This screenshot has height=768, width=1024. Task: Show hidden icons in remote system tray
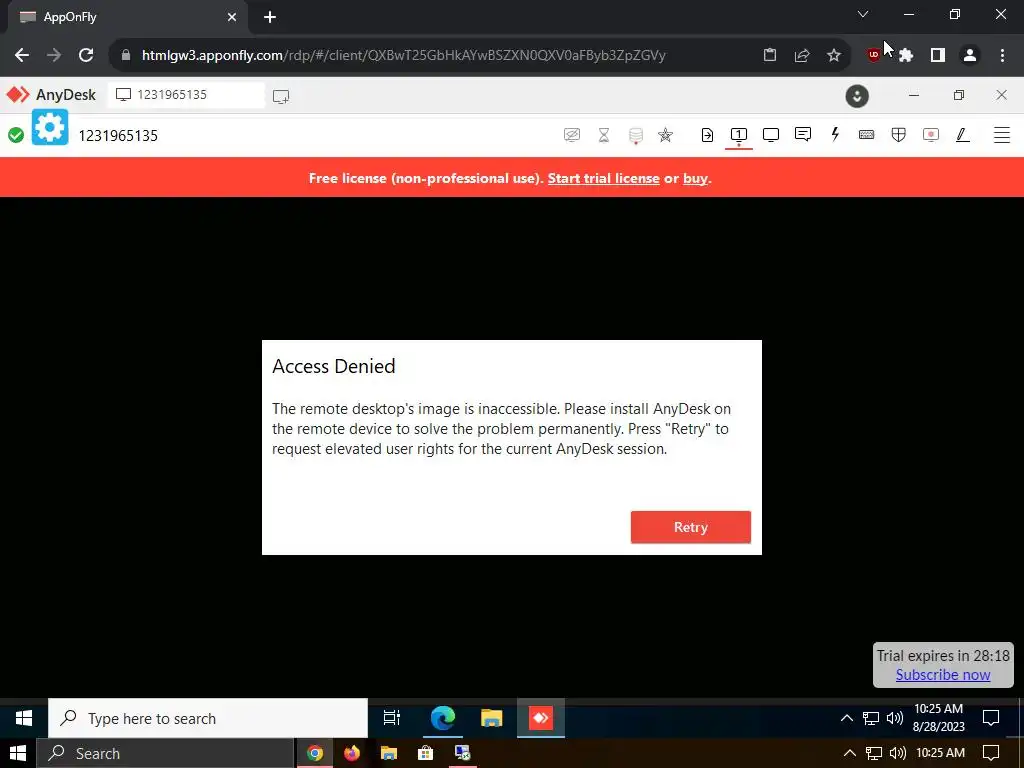point(846,718)
